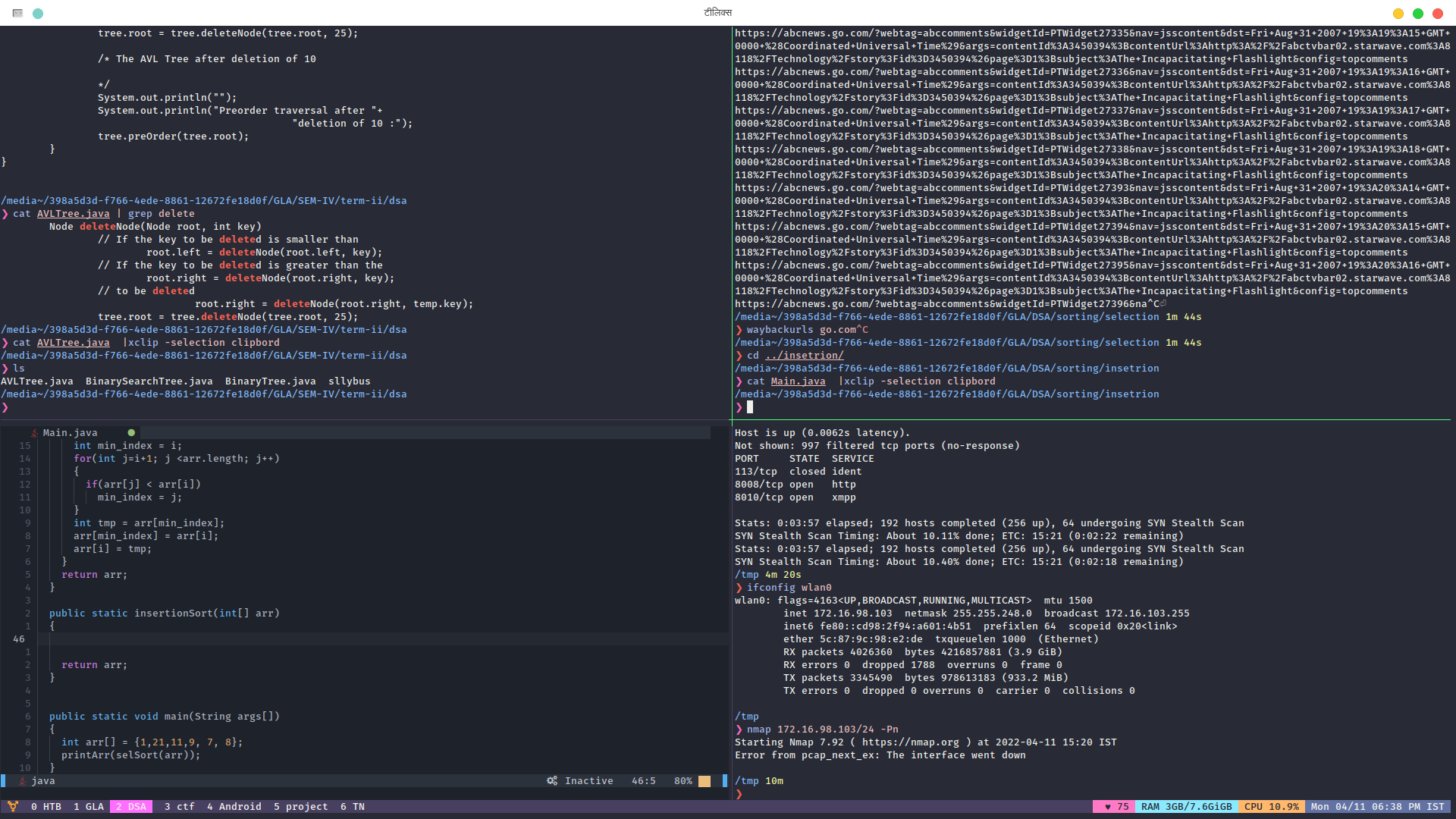Switch to tmux window 3 ctf
This screenshot has width=1456, height=819.
coord(179,807)
